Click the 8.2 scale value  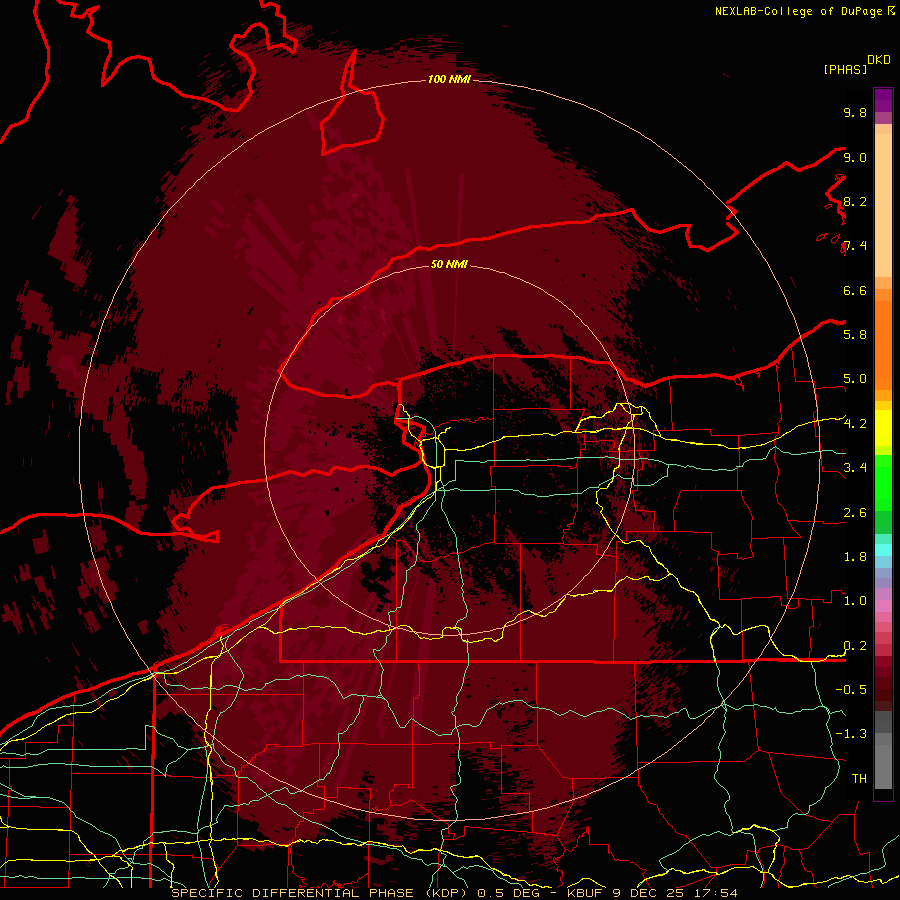[855, 201]
